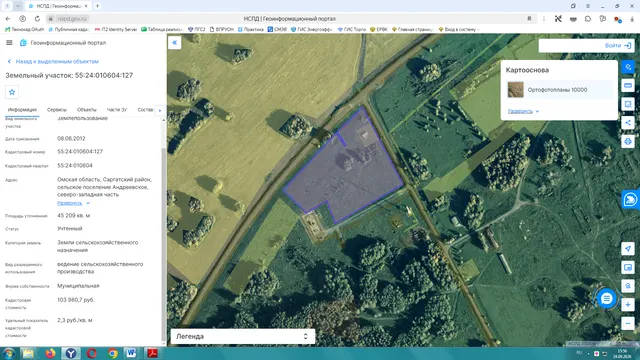This screenshot has height=360, width=640.
Task: Open Yandex Browser from the taskbar
Action: [x=71, y=353]
